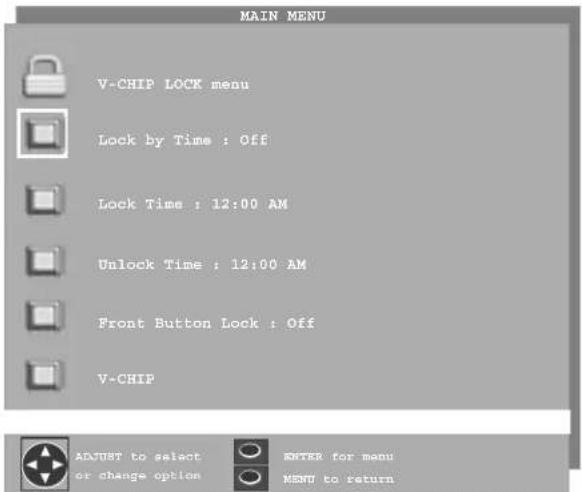Choose Unlock Time : 12:00 AM entry
This screenshot has width=582, height=492.
[202, 265]
